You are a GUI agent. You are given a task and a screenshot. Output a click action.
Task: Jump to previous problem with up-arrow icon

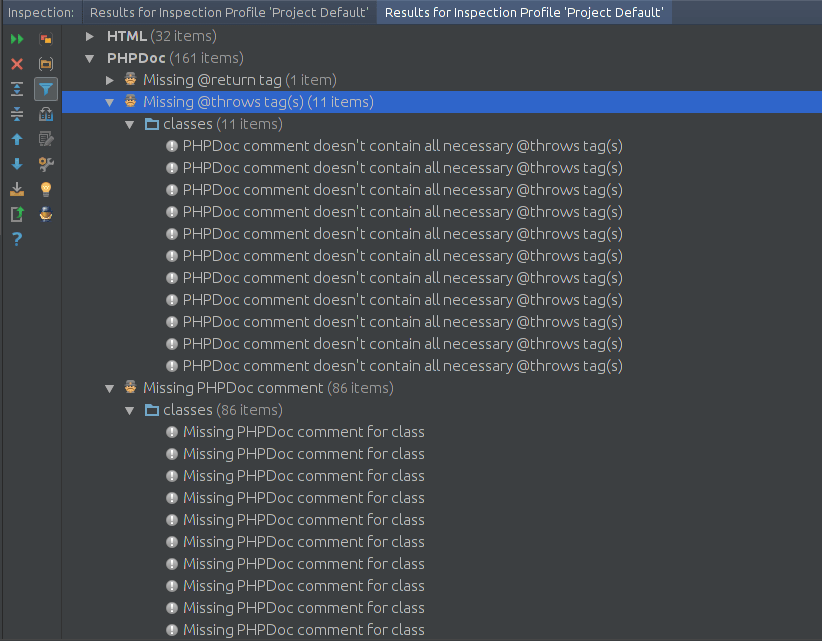16,139
